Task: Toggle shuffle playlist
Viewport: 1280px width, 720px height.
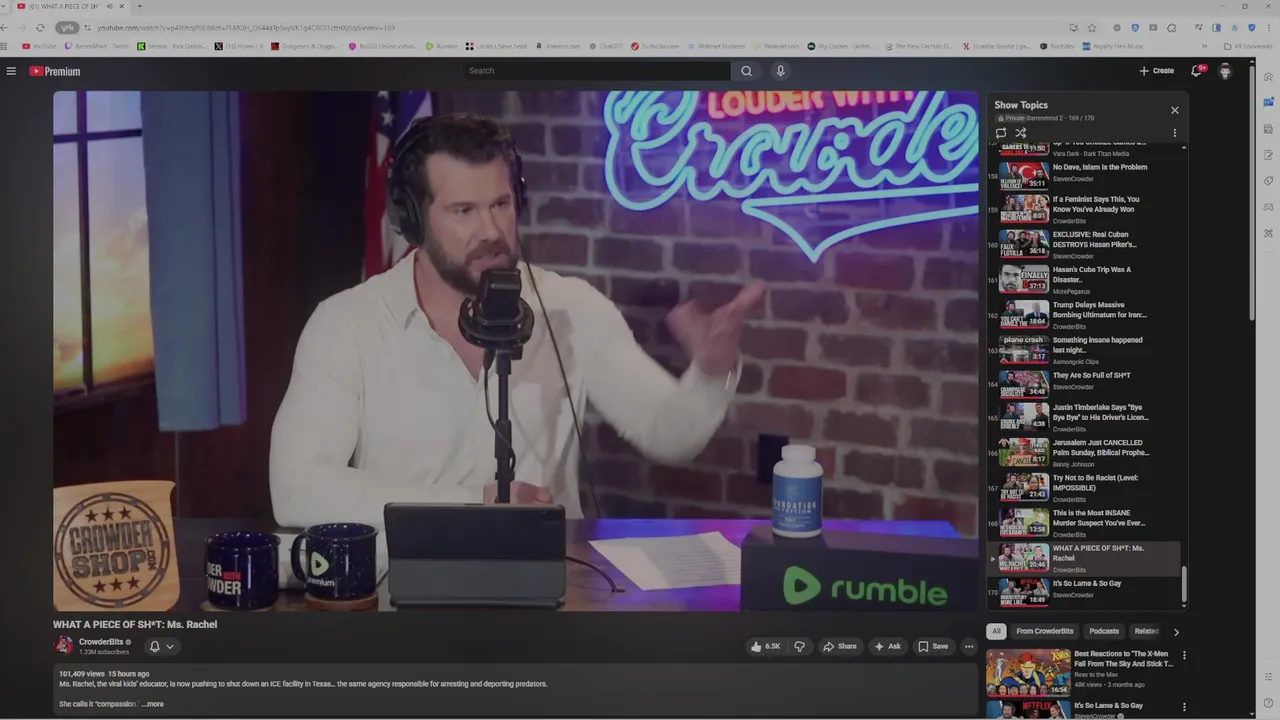Action: [1021, 132]
